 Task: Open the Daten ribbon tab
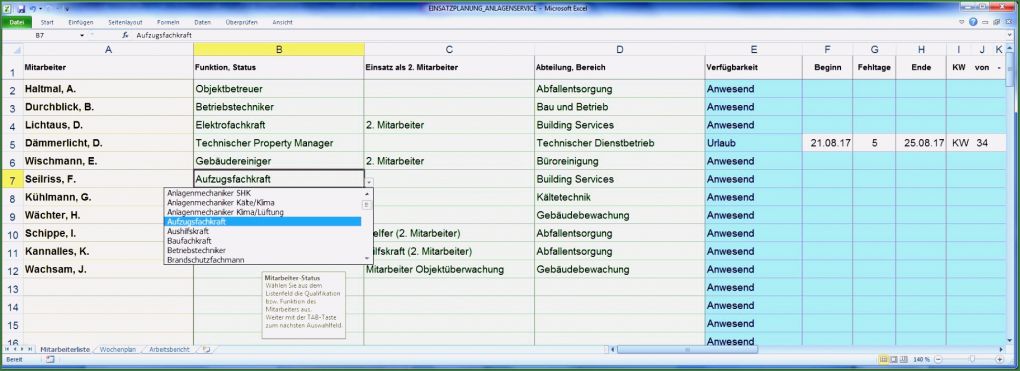(202, 22)
